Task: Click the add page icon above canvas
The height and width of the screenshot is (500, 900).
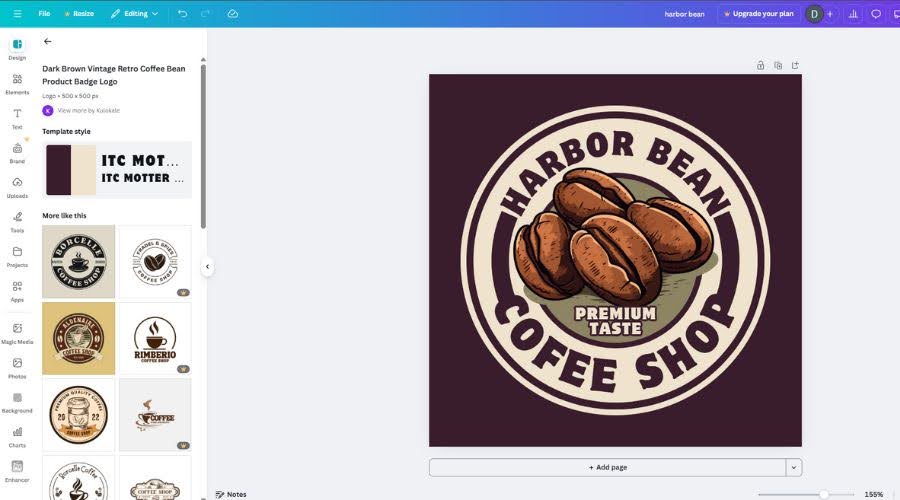Action: click(795, 65)
